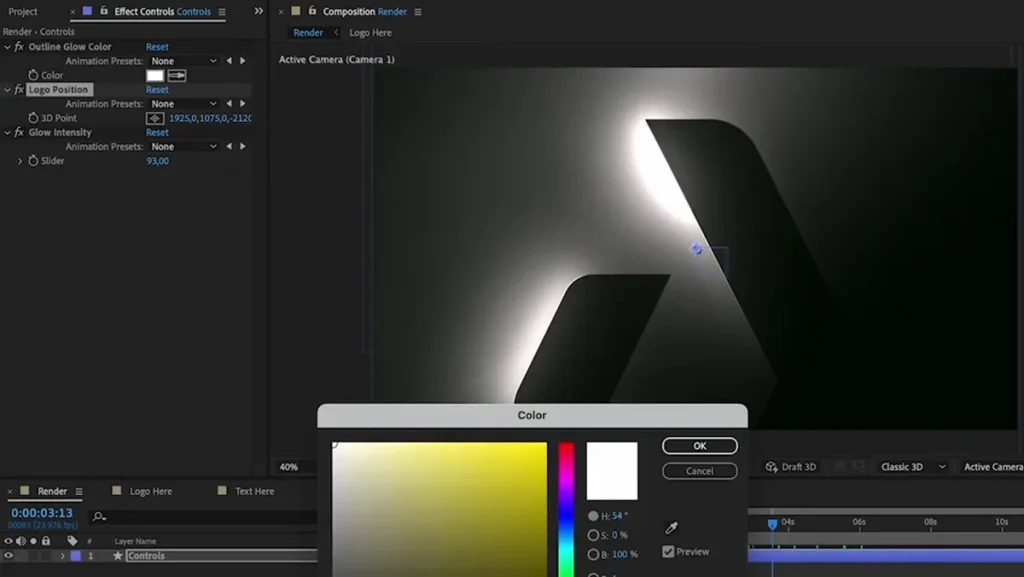The width and height of the screenshot is (1024, 577).
Task: Close the Effect Controls panel tab
Action: [72, 12]
